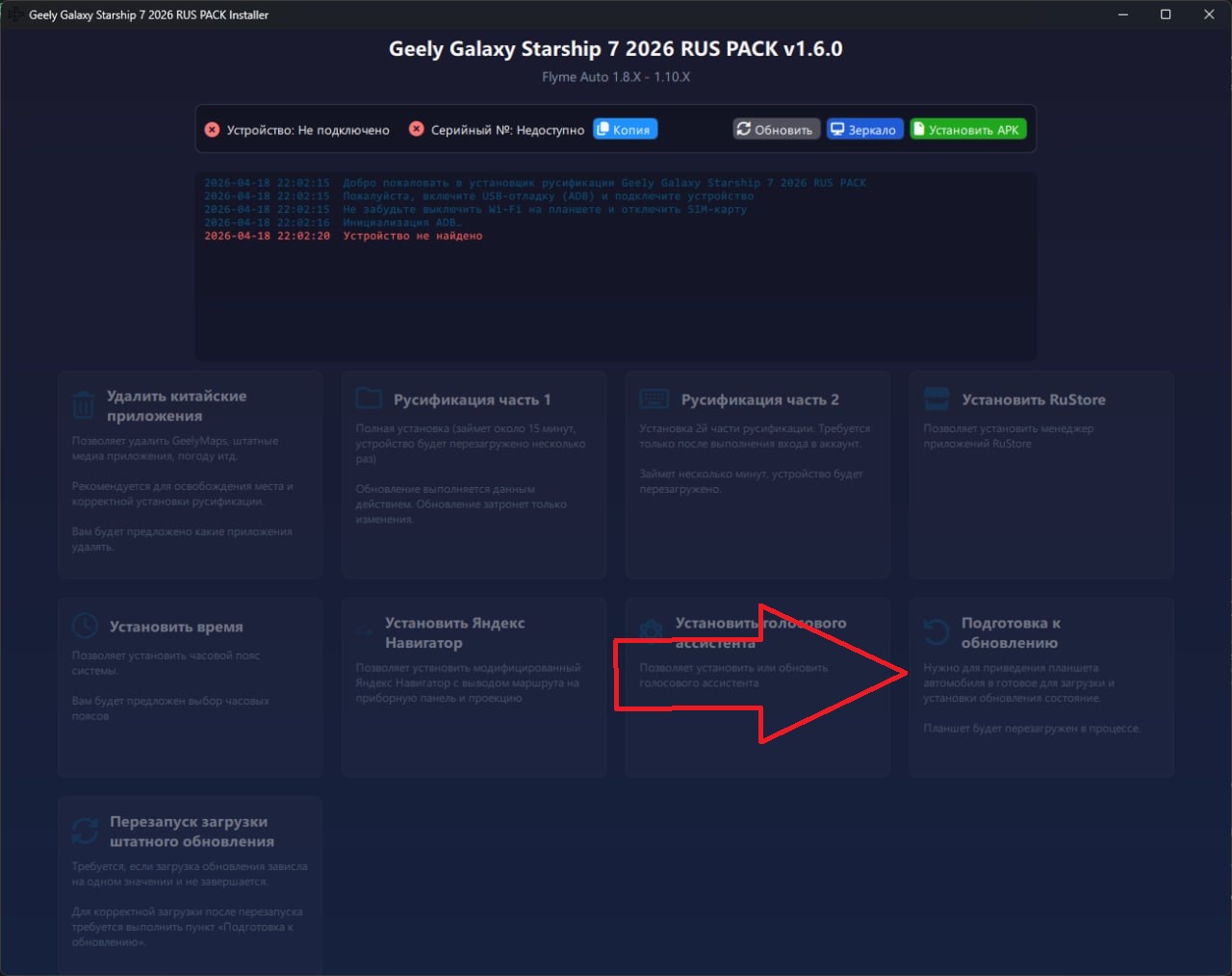Image resolution: width=1232 pixels, height=976 pixels.
Task: Click the refresh icon beside Подготовка к обновлению
Action: 937,631
